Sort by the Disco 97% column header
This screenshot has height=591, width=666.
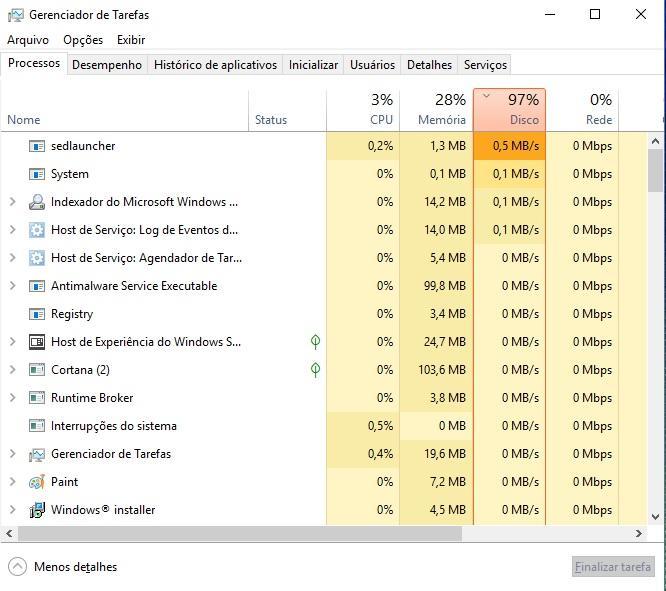509,110
